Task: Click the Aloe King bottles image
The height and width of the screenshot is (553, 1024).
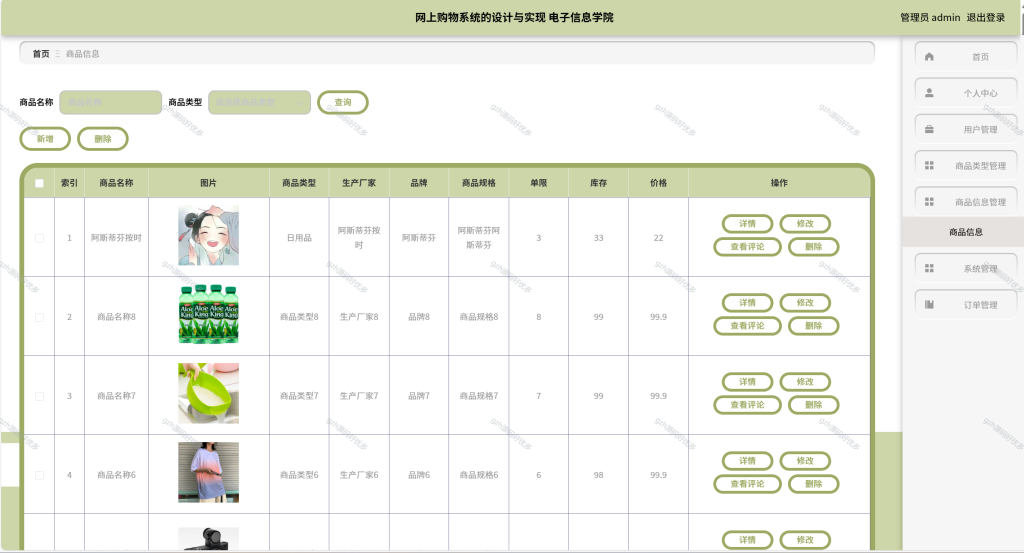Action: point(208,314)
